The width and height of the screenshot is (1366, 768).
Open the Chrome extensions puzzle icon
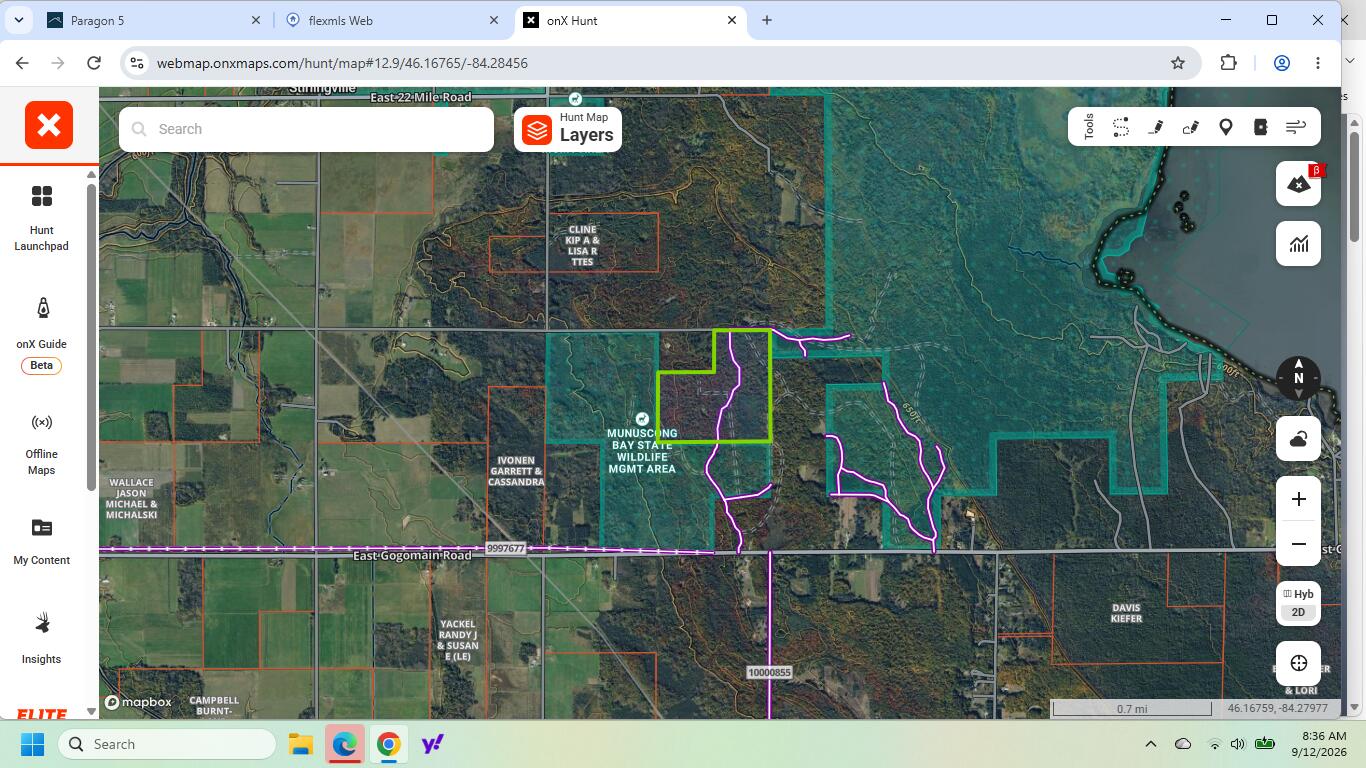click(x=1228, y=63)
